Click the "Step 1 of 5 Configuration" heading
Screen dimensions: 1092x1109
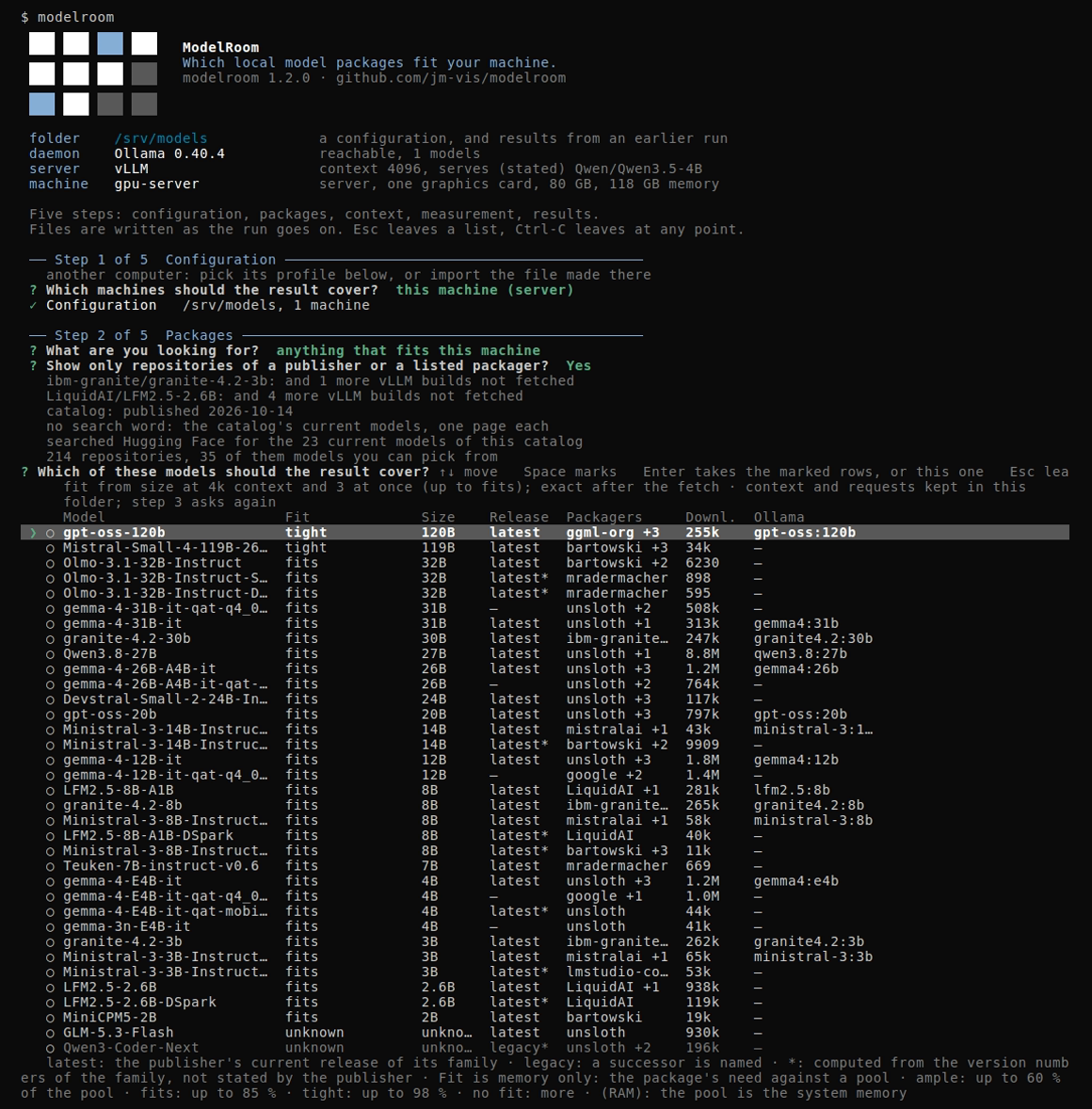165,260
